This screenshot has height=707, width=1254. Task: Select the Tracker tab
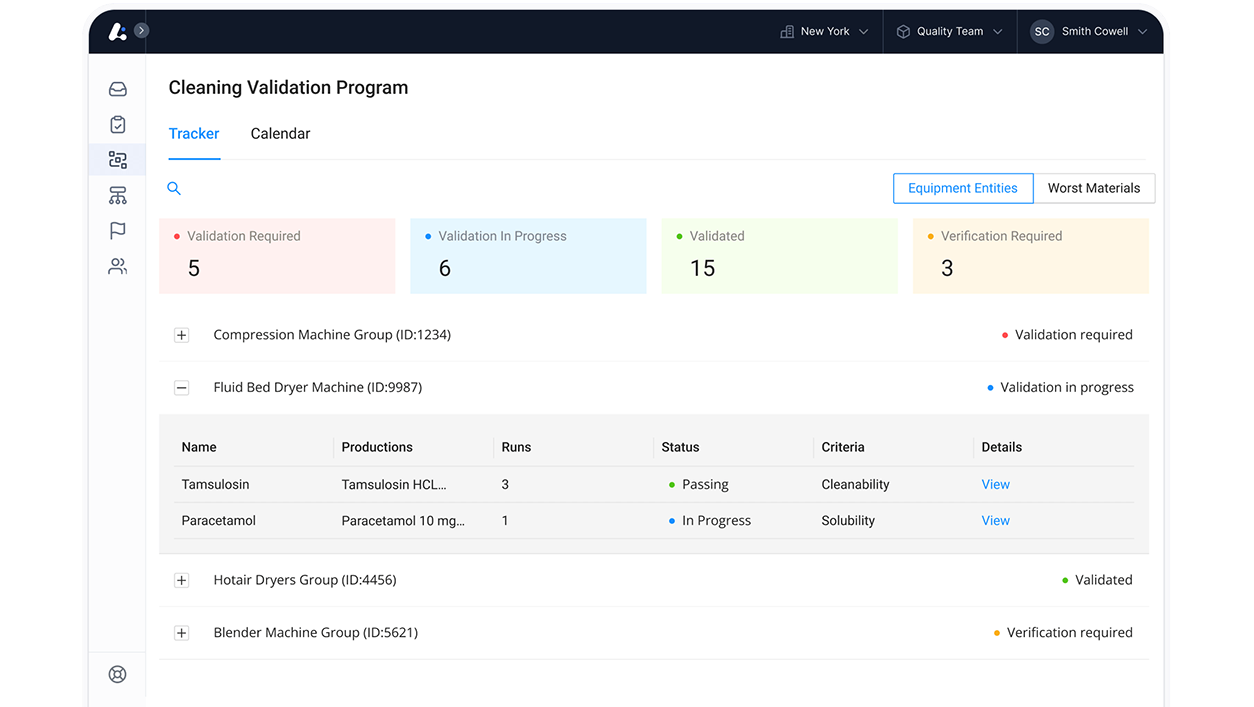(193, 133)
